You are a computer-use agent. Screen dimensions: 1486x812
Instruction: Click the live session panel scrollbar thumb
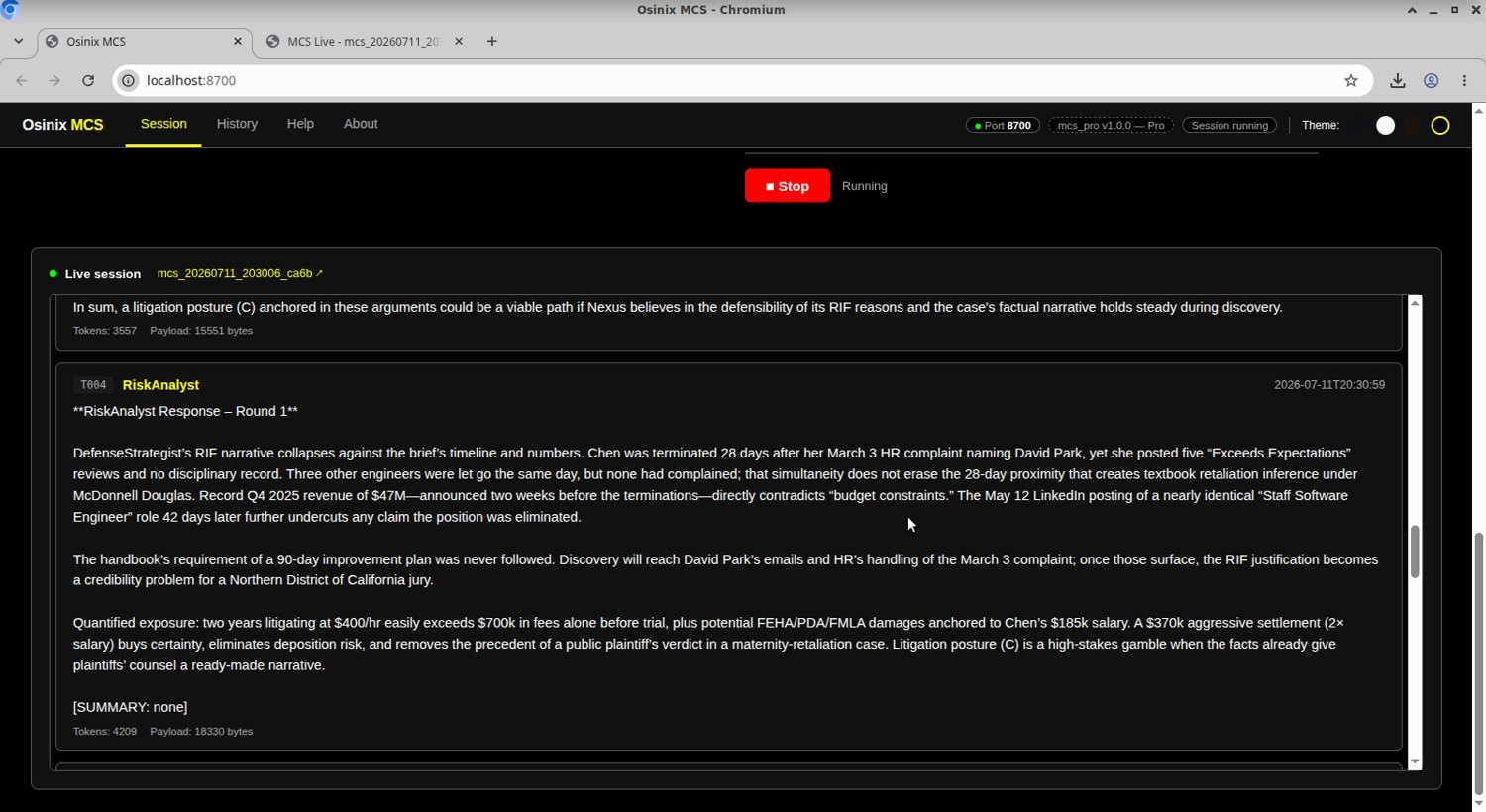[x=1415, y=552]
